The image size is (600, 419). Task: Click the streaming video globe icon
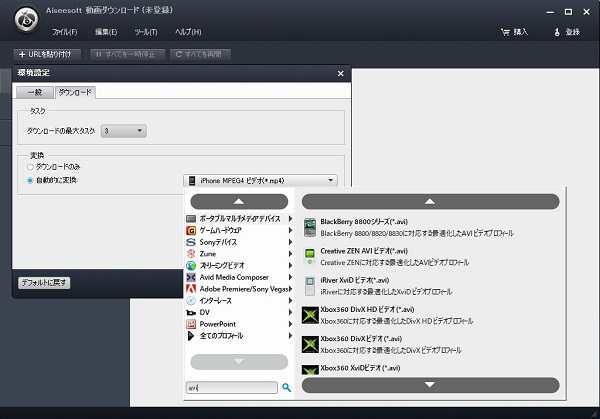coord(191,266)
